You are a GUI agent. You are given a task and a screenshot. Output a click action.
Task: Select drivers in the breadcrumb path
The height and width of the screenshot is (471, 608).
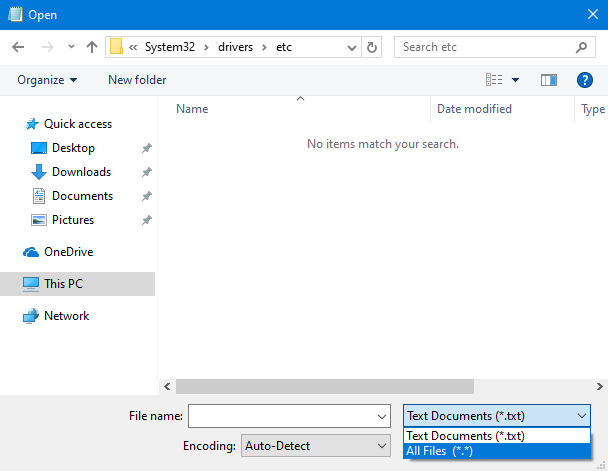pos(235,47)
